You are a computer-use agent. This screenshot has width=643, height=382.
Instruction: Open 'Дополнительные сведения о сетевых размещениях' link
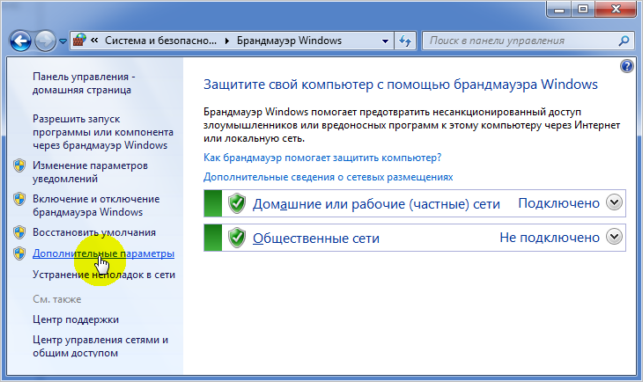tap(328, 177)
